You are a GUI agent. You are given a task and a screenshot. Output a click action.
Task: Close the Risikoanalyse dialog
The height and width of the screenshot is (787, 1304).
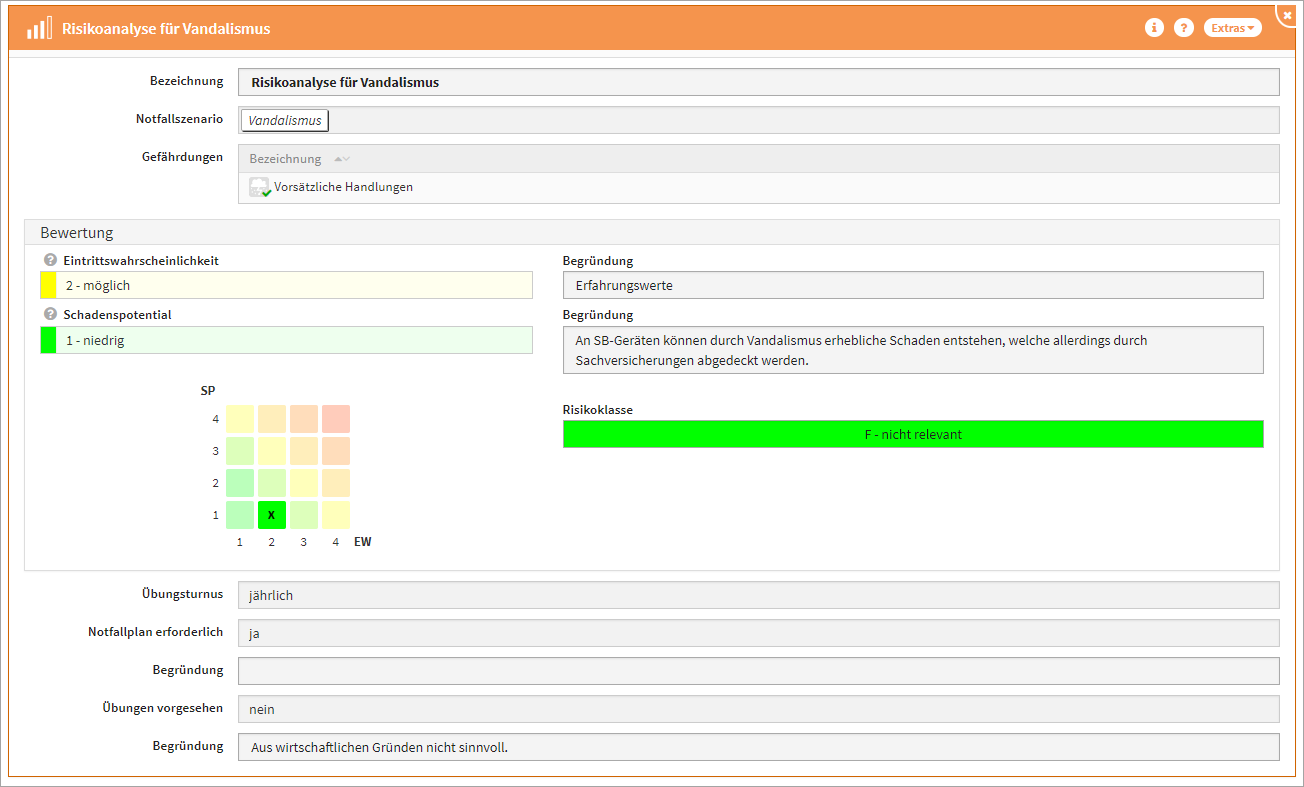tap(1287, 15)
